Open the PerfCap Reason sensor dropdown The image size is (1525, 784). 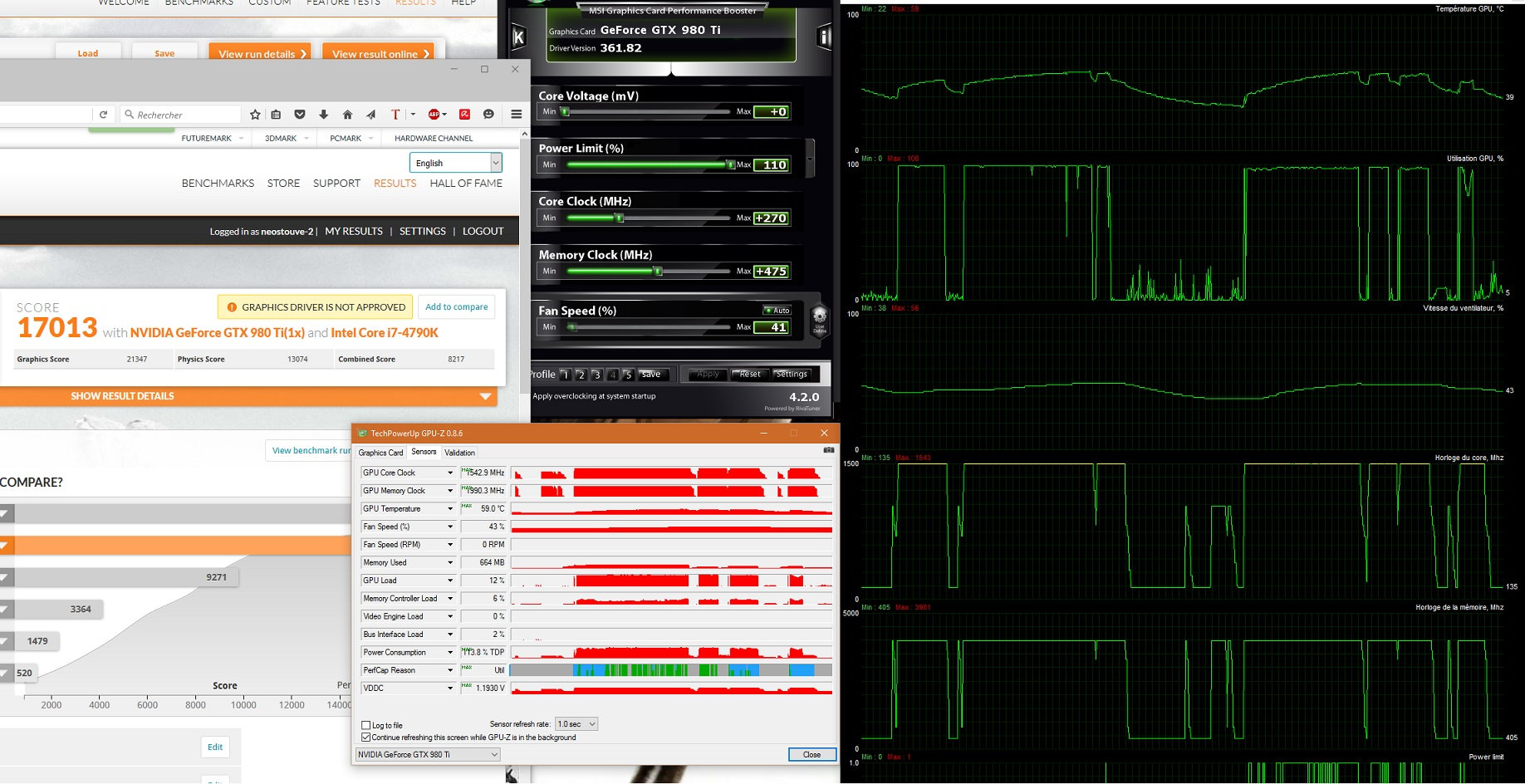pos(450,670)
